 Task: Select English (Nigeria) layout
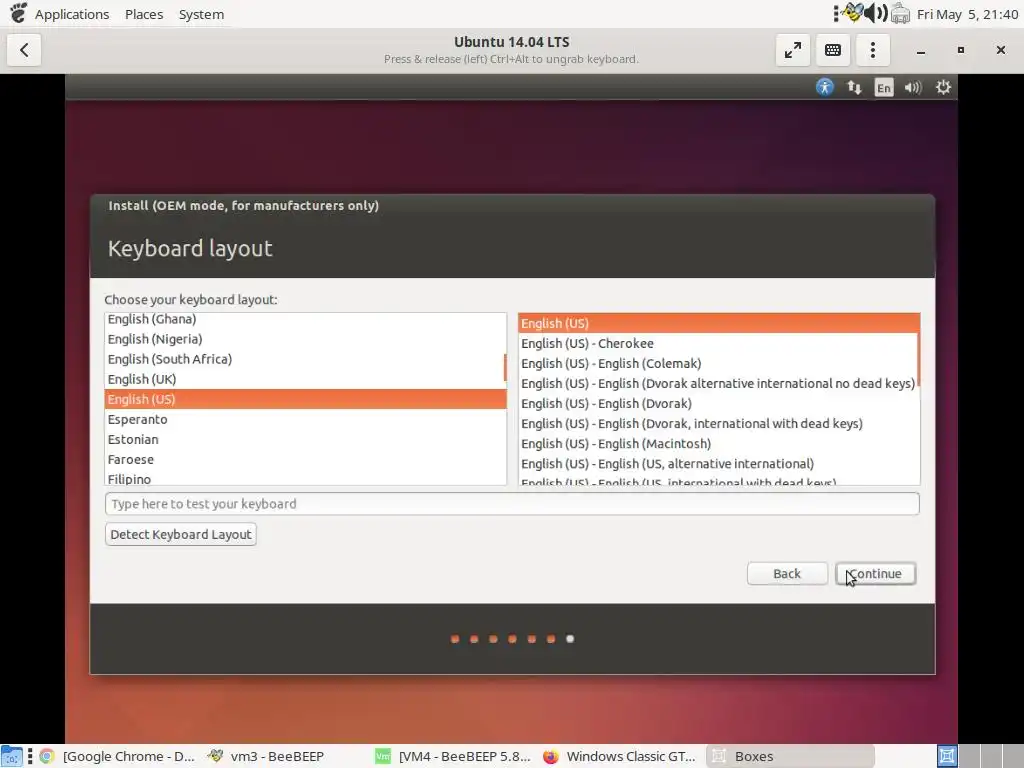tap(305, 339)
